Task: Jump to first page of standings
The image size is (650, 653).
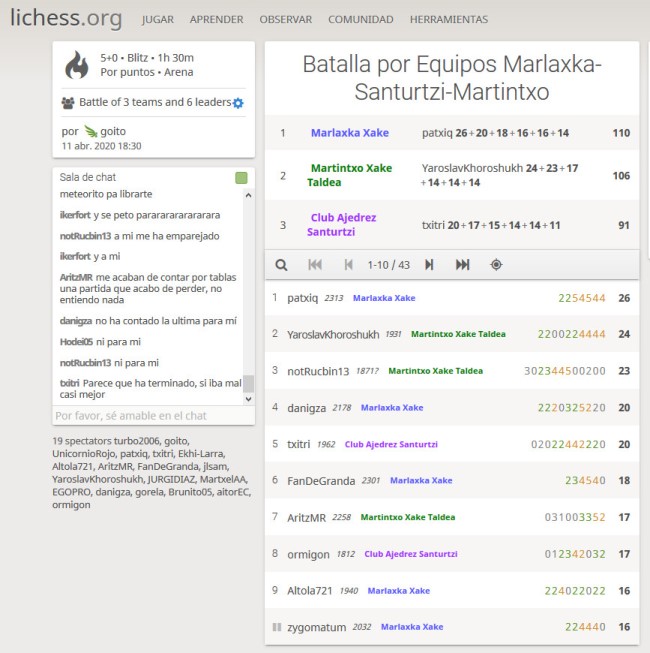Action: tap(315, 265)
